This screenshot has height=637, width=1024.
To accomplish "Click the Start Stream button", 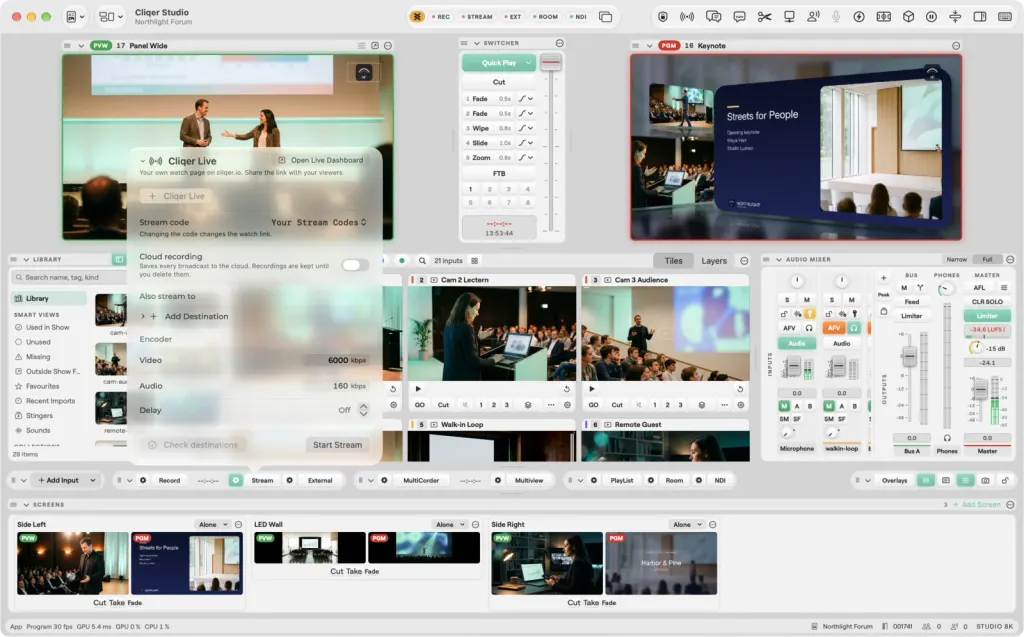I will pos(337,445).
